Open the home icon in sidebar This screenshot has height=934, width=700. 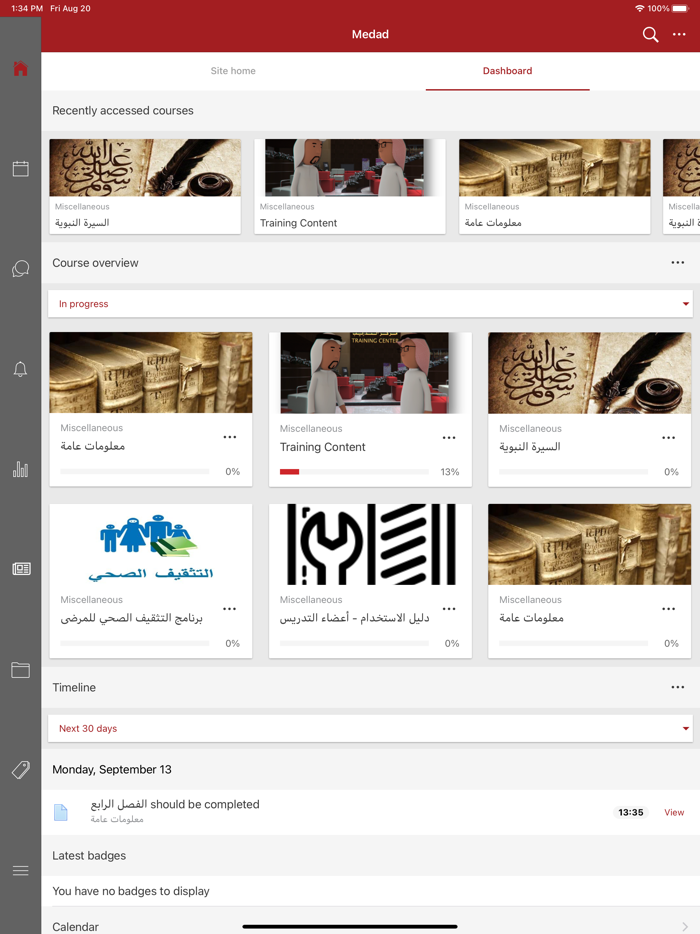[20, 69]
